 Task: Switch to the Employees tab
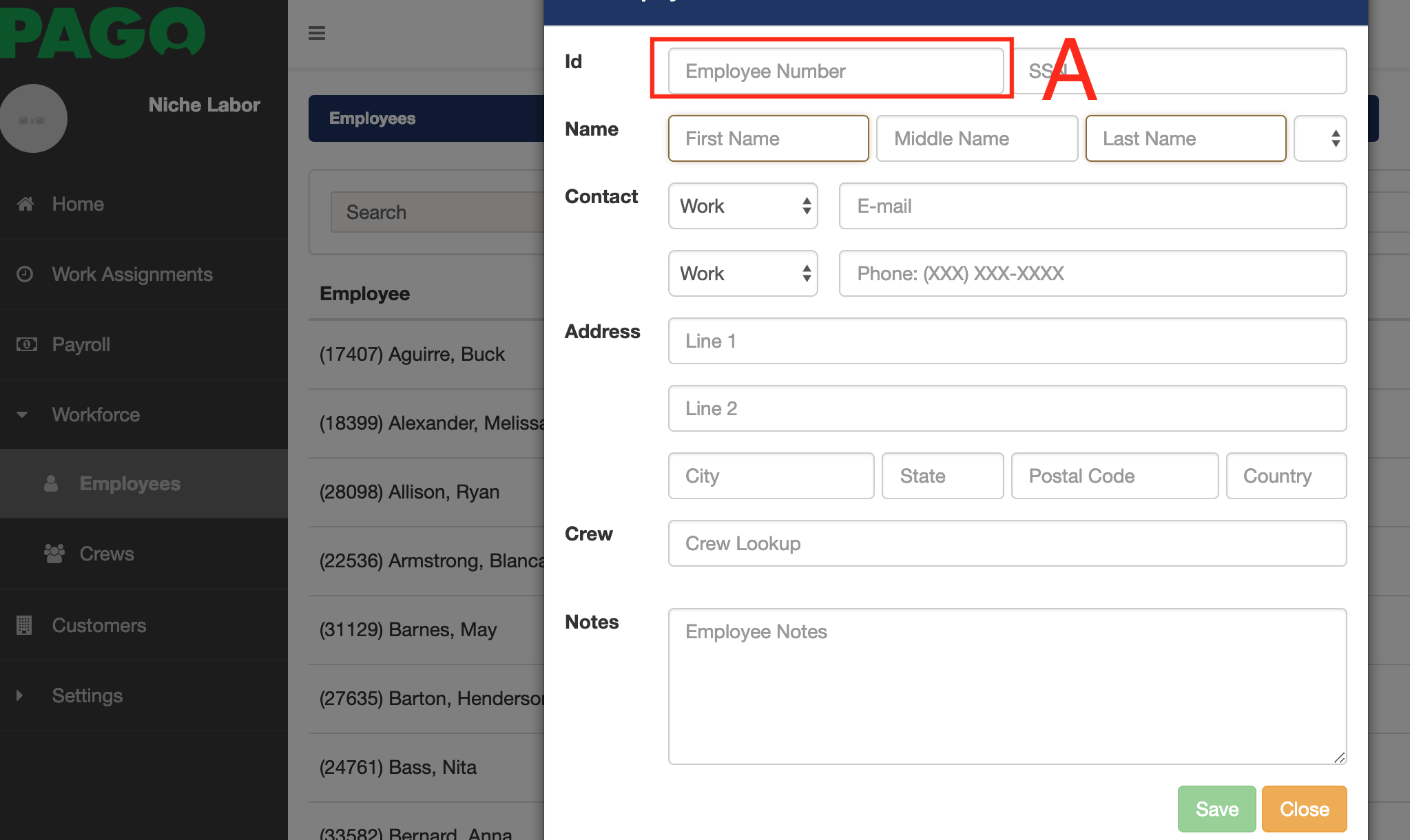pos(372,118)
